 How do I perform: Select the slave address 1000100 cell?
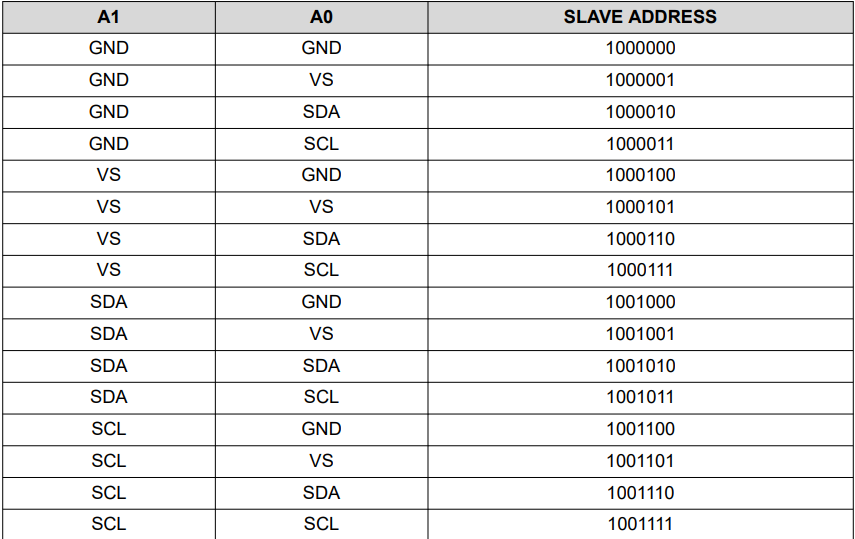(640, 175)
